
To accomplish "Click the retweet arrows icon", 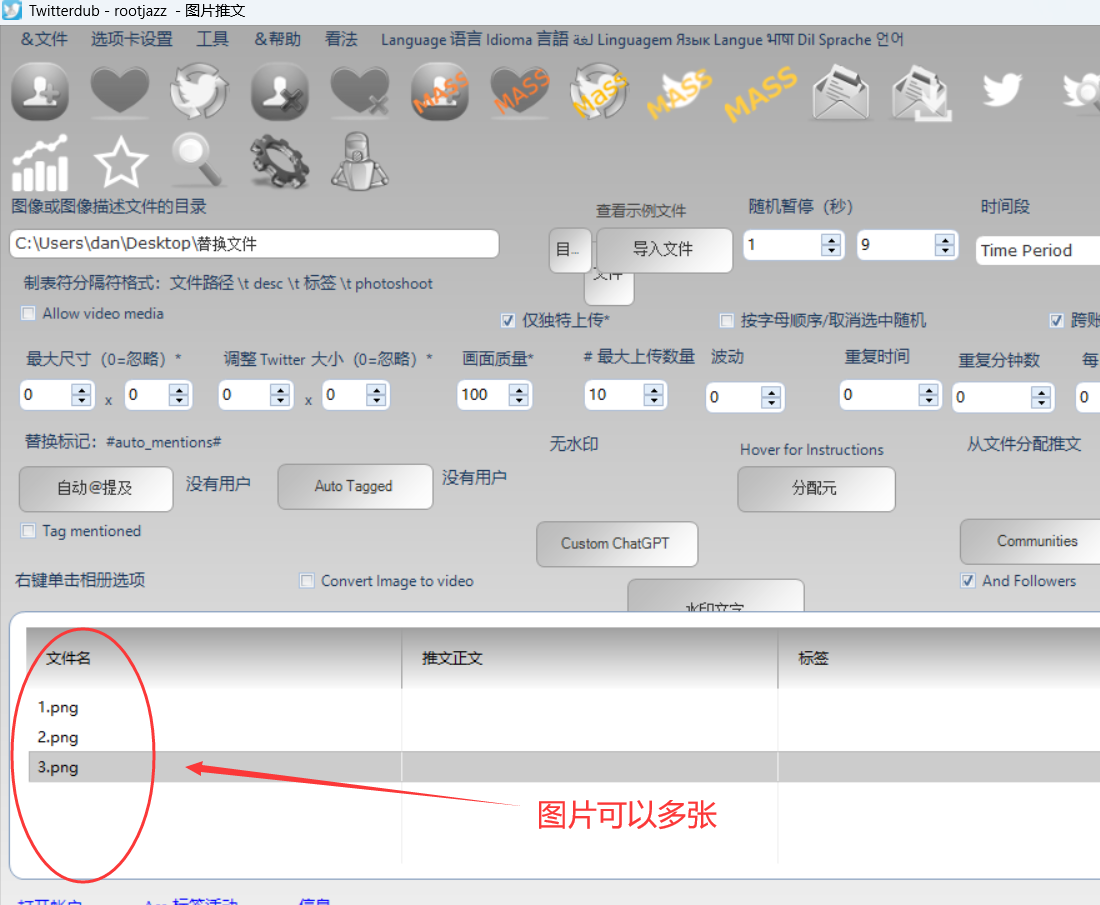I will click(199, 92).
